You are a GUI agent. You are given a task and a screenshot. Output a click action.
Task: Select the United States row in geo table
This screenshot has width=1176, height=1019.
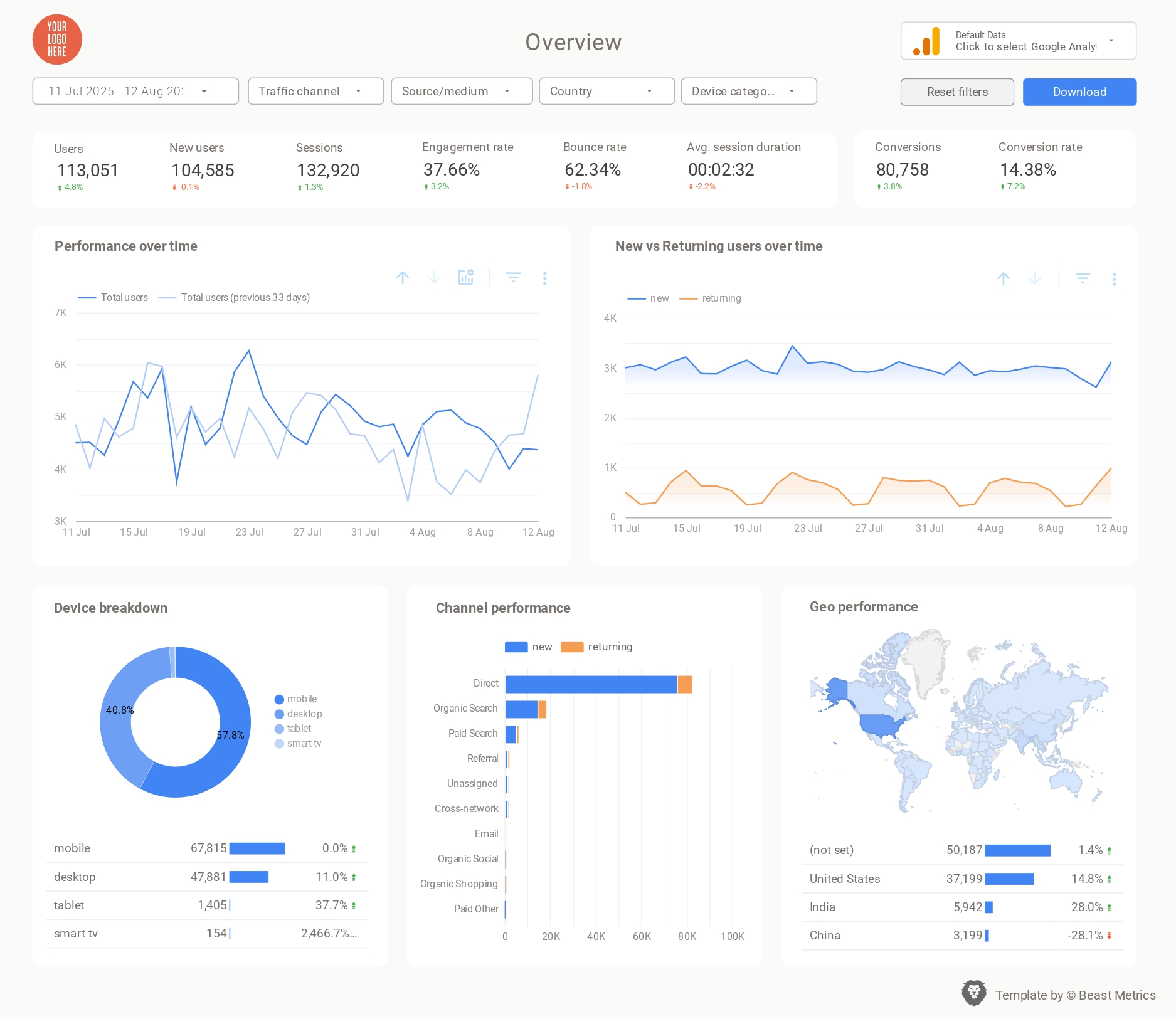point(962,879)
